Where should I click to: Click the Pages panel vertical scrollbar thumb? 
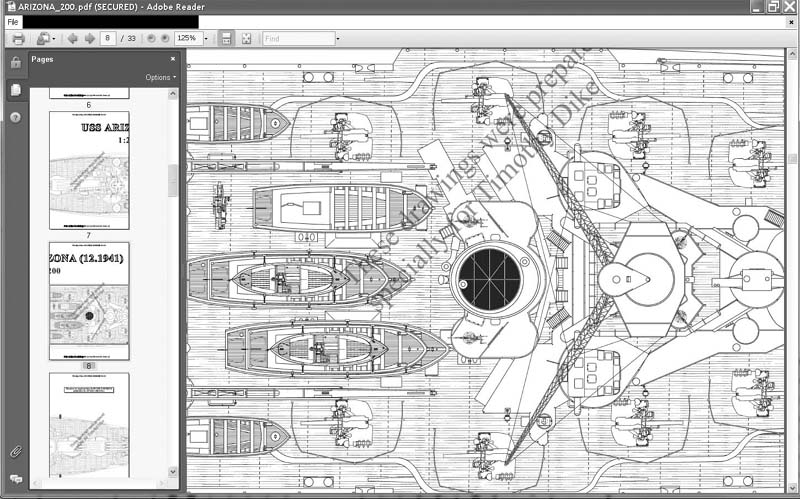click(x=172, y=180)
